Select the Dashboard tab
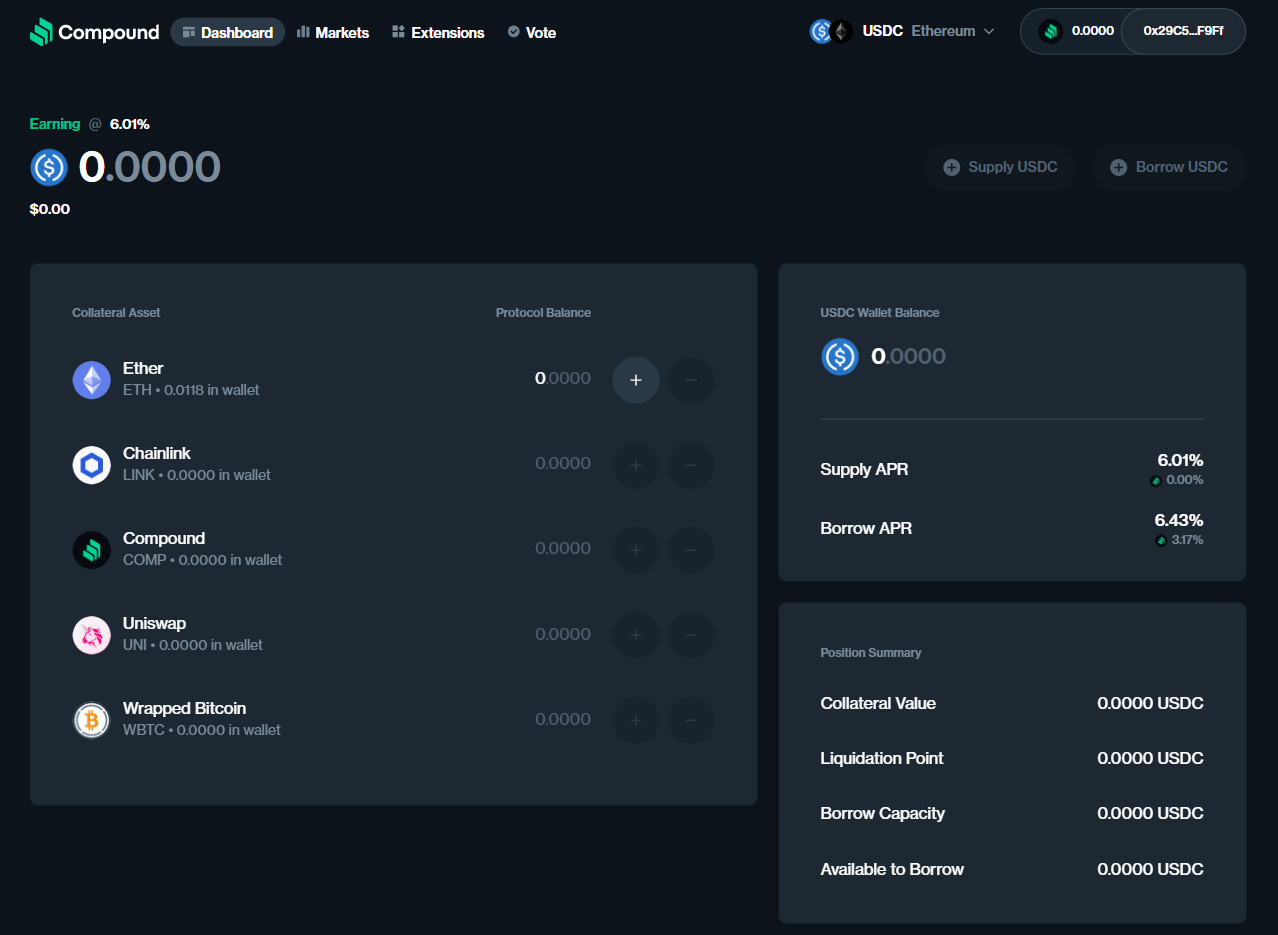Image resolution: width=1278 pixels, height=935 pixels. [x=227, y=32]
